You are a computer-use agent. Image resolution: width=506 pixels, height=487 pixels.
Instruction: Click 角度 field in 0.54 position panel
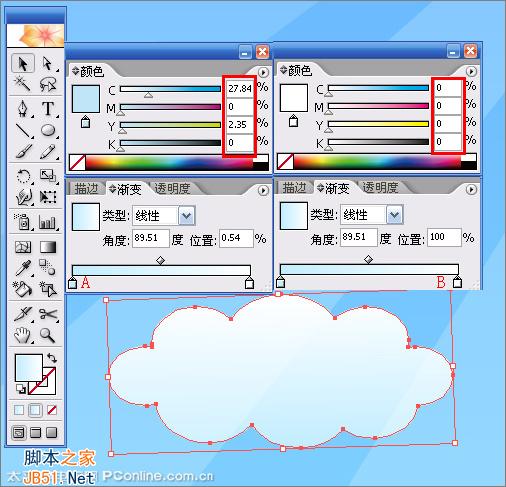pyautogui.click(x=151, y=238)
